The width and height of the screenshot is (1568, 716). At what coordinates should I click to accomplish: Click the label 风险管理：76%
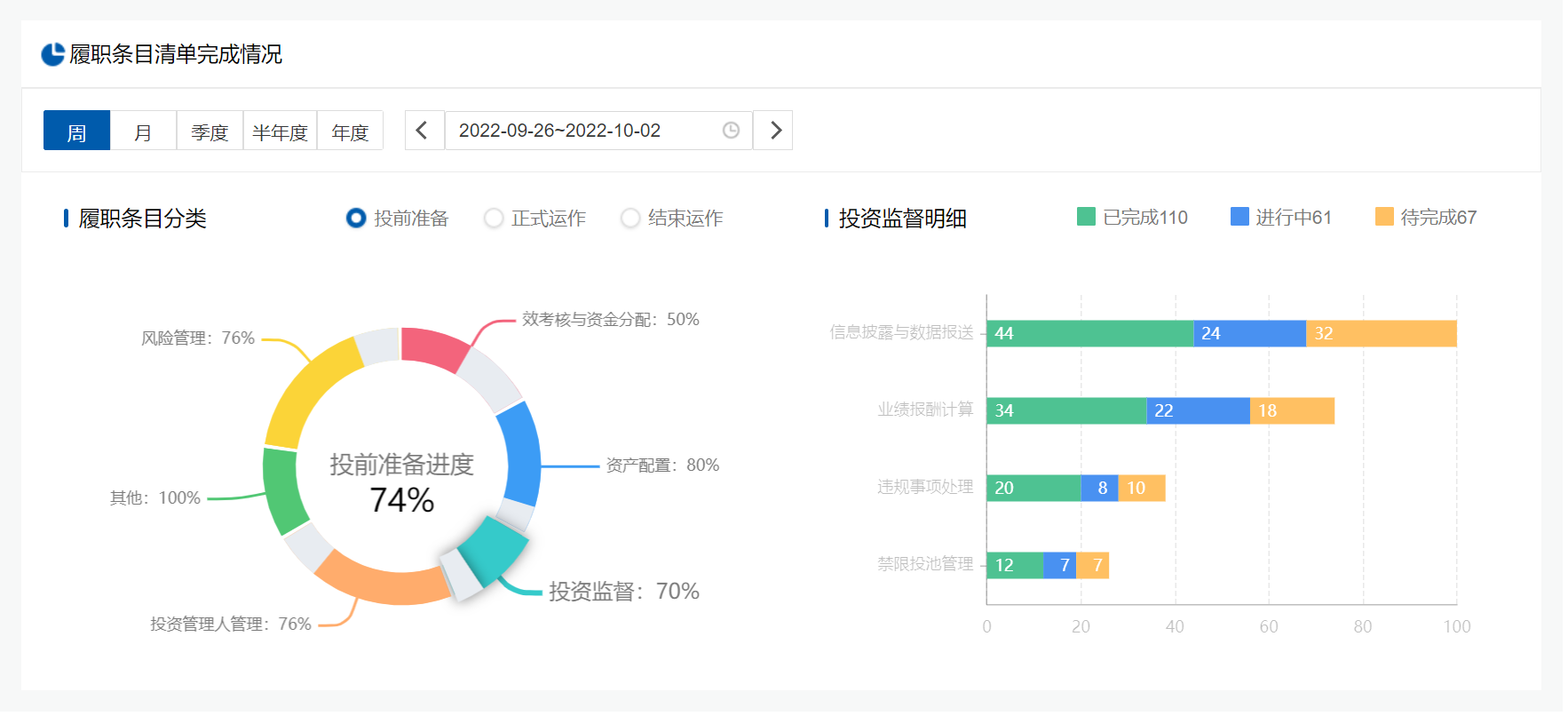pyautogui.click(x=198, y=338)
